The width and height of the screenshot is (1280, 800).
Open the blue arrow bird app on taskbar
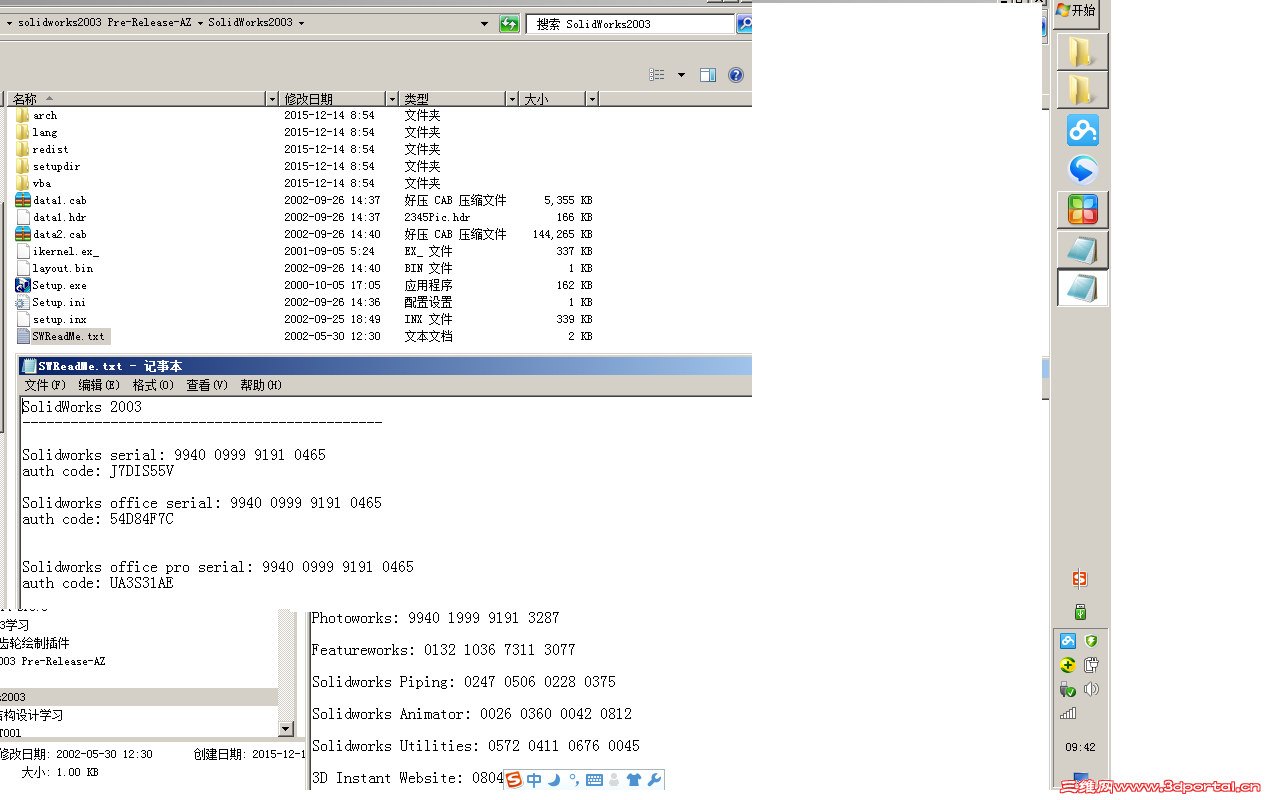[1083, 170]
